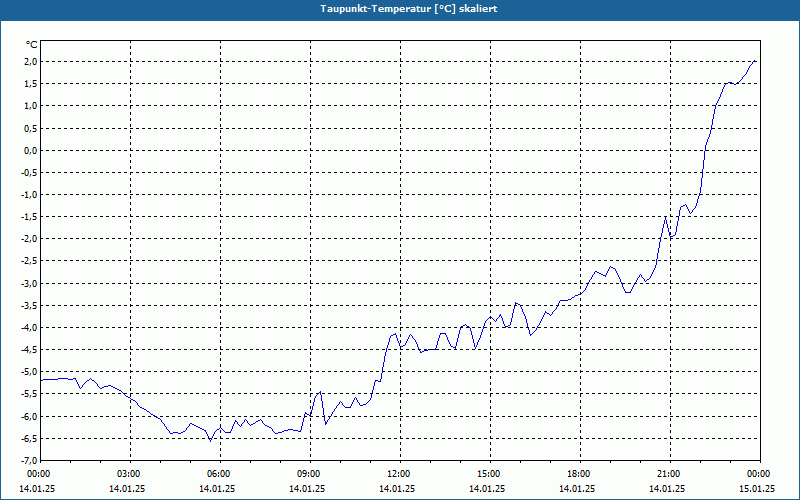Choose the '-4,0' y-axis label
Screen dimensions: 800x500
pyautogui.click(x=29, y=328)
